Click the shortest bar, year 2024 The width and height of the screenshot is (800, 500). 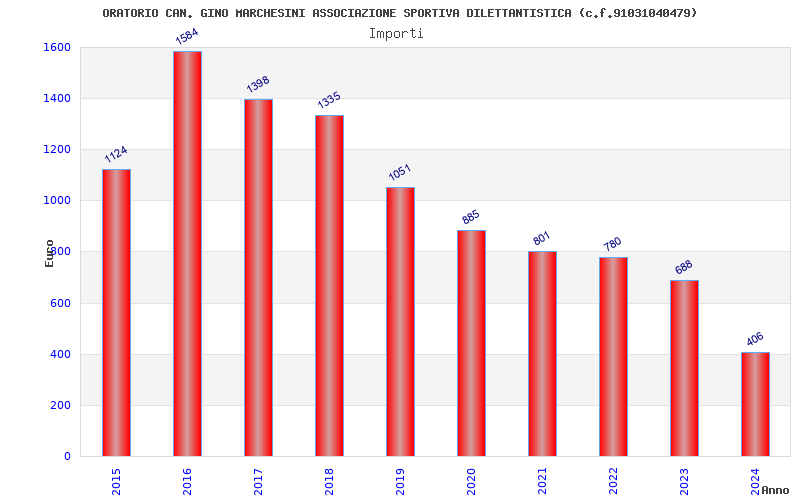tap(755, 404)
